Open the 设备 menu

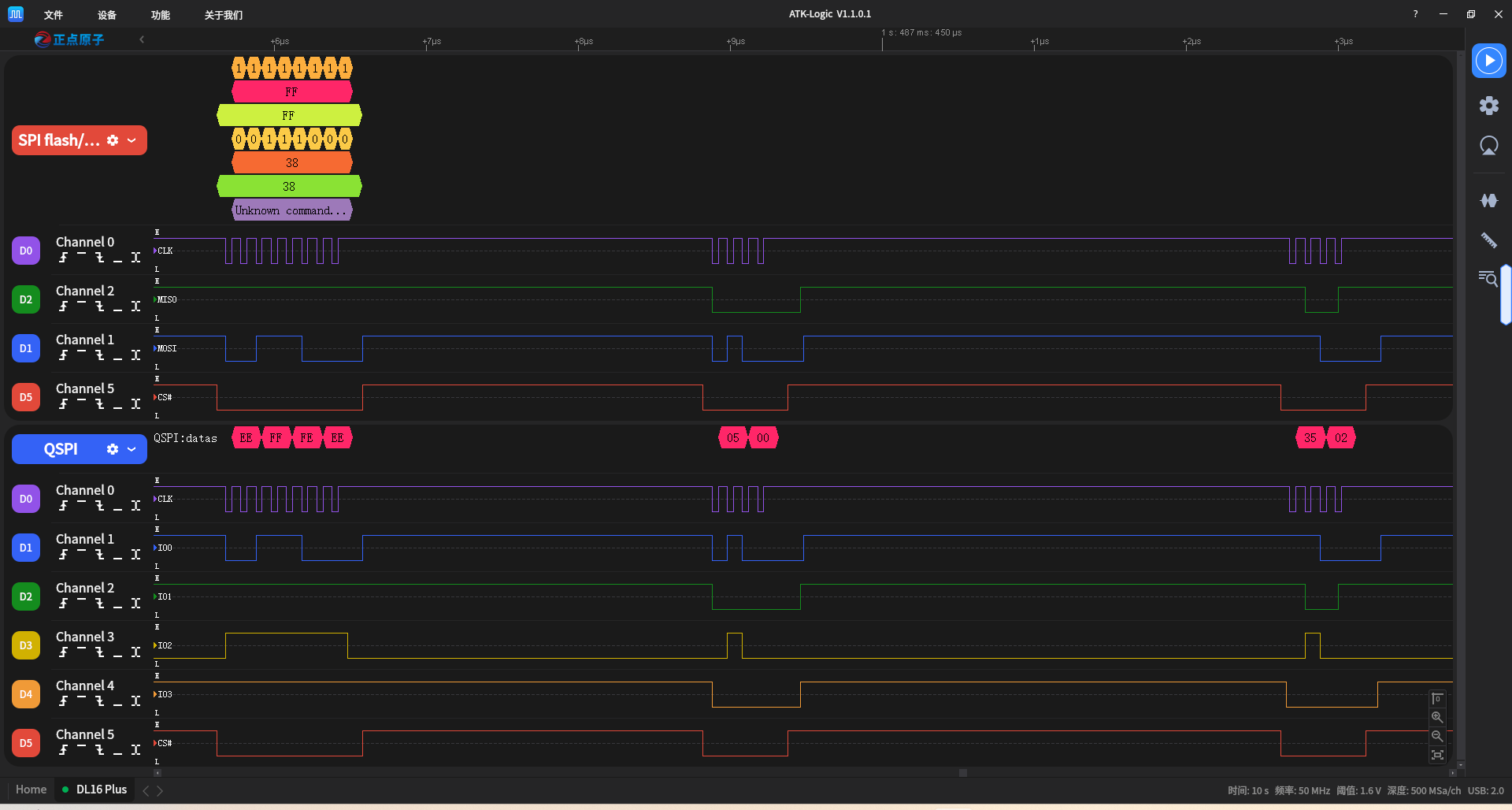(107, 15)
